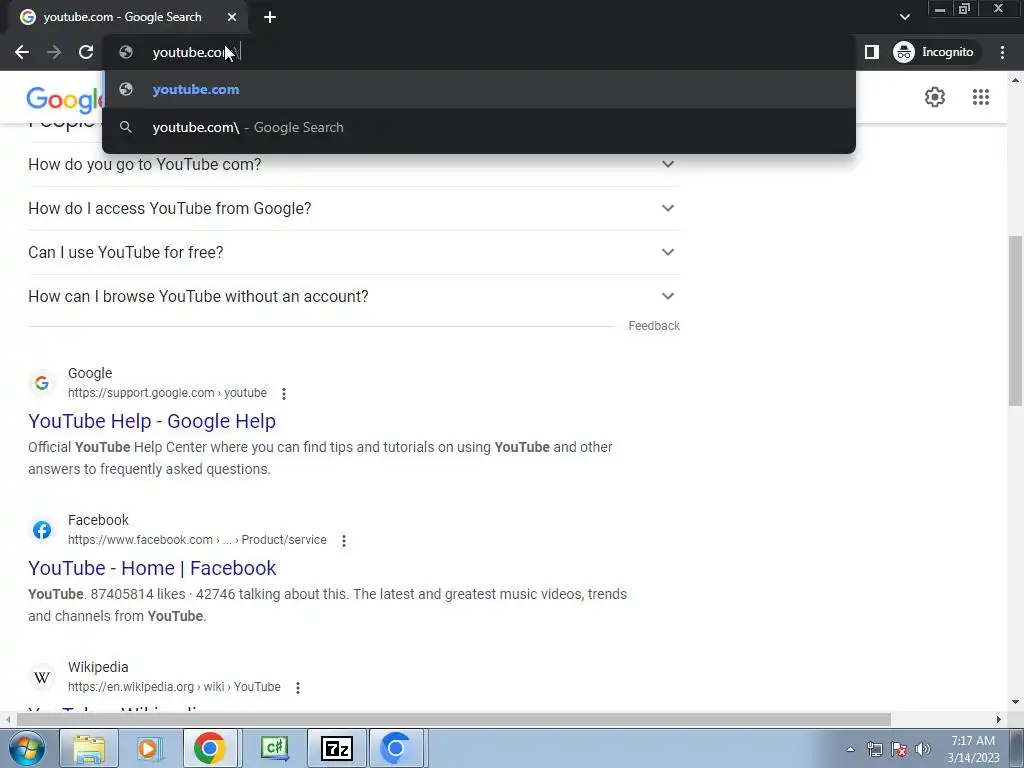Click the address bar text field
Viewport: 1024px width, 768px height.
(479, 52)
